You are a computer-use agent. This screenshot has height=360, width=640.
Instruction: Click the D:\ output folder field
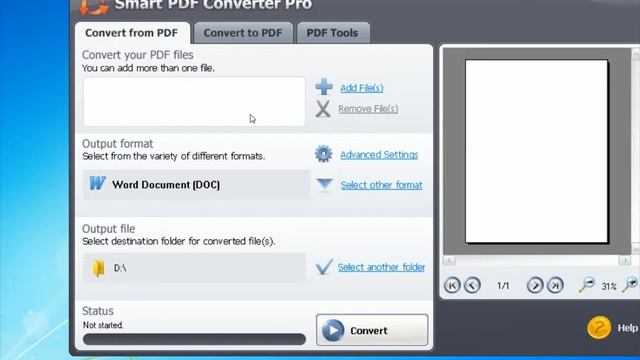(x=194, y=268)
